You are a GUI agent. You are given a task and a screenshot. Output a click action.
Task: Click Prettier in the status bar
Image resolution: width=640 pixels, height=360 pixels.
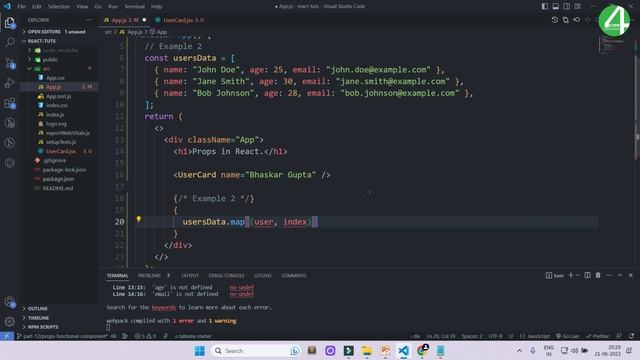pos(597,336)
